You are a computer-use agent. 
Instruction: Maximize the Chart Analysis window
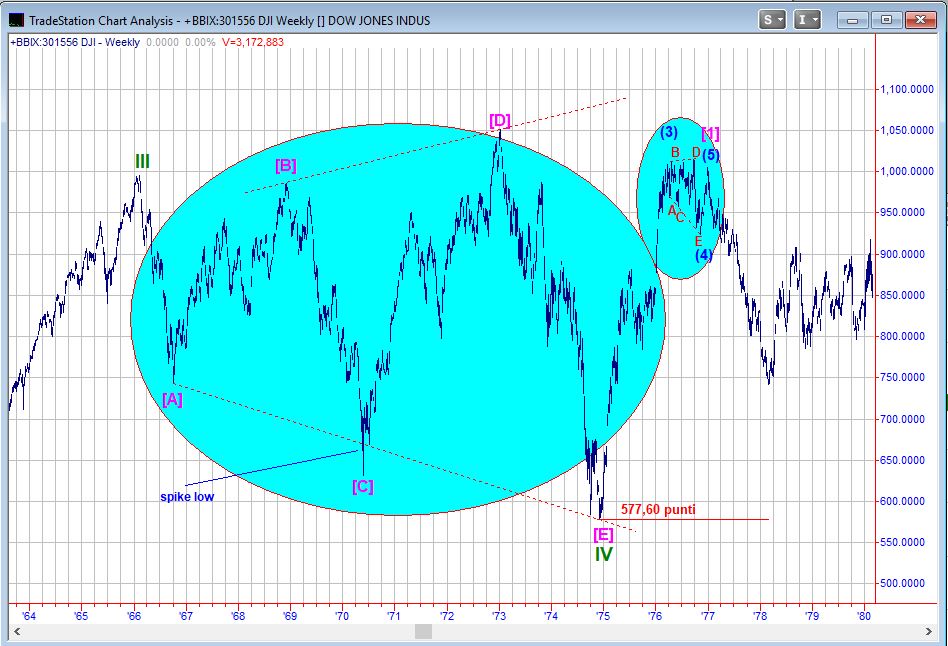[x=886, y=20]
